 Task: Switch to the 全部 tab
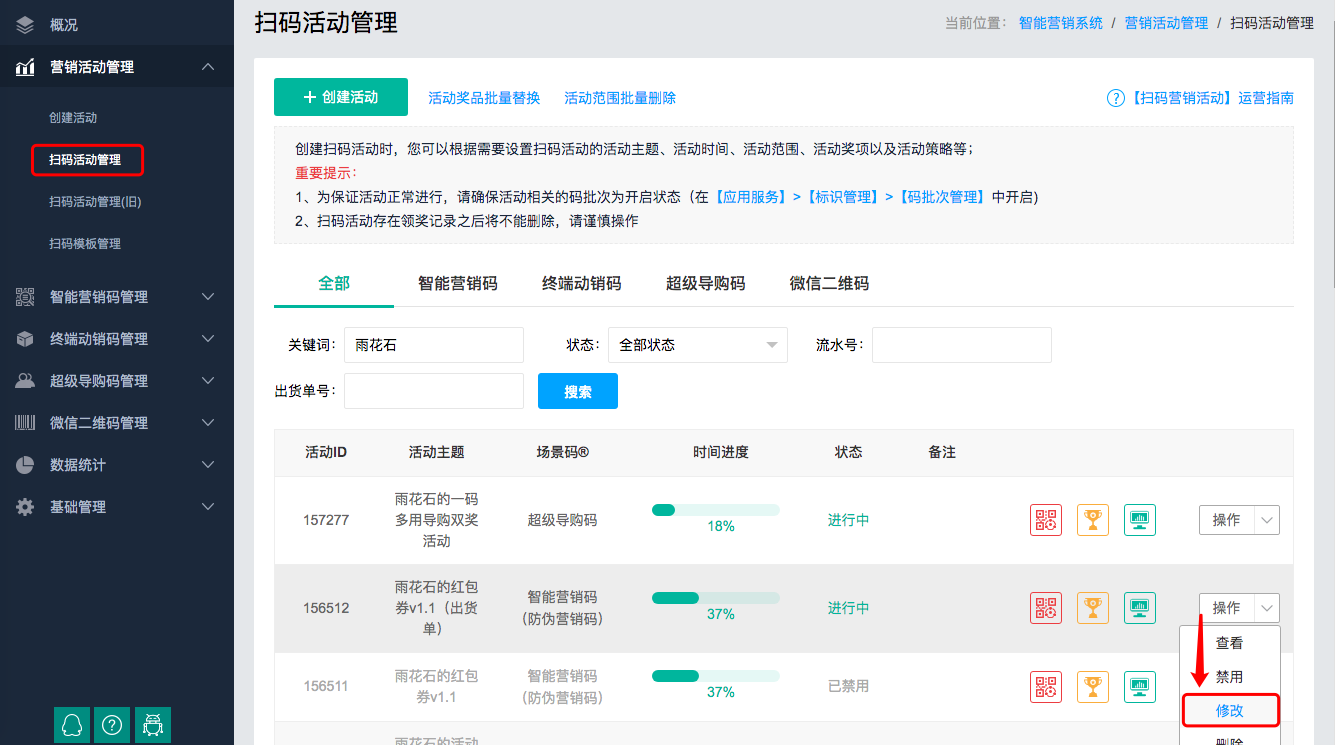(x=334, y=283)
